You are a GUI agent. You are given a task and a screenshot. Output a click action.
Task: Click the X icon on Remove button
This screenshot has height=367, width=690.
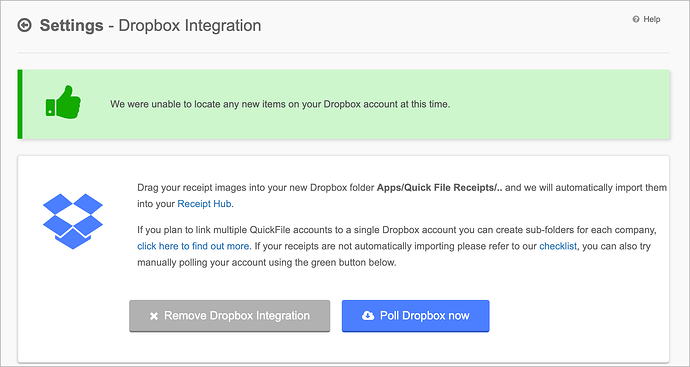point(154,316)
